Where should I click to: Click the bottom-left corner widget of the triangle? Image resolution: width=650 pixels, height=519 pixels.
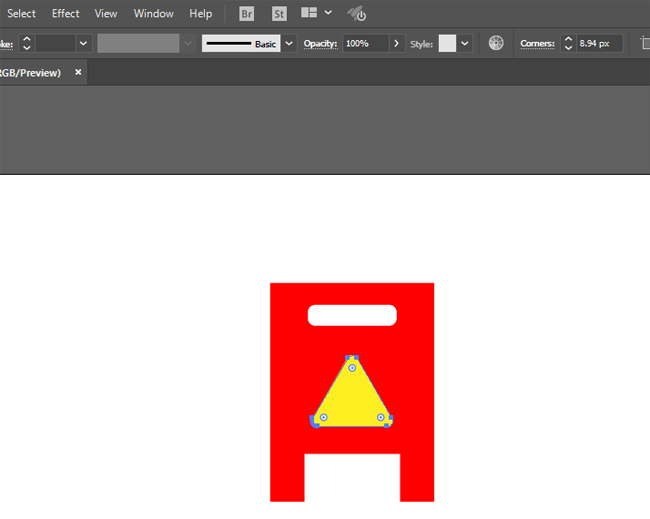[x=323, y=417]
